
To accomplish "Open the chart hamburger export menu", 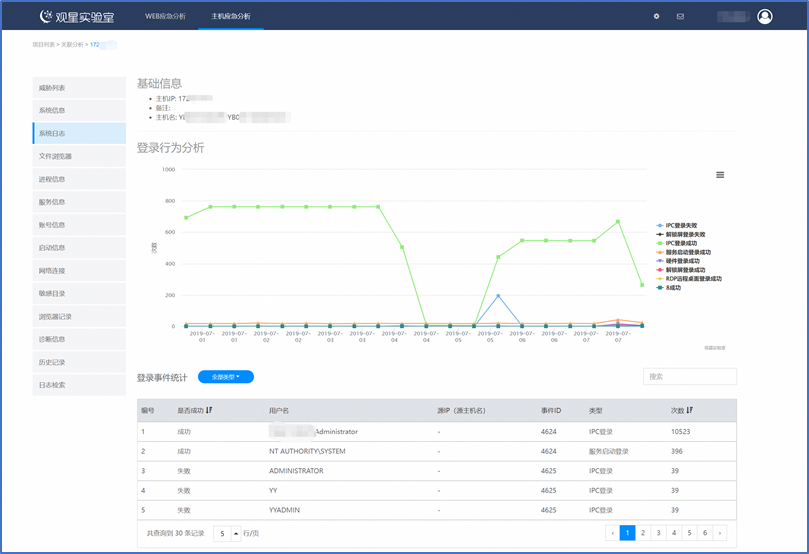I will coord(720,175).
